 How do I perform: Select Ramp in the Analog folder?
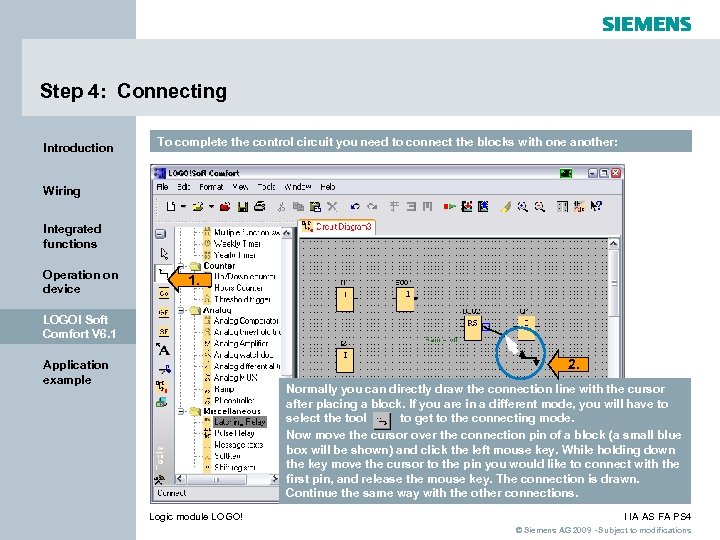pyautogui.click(x=224, y=389)
